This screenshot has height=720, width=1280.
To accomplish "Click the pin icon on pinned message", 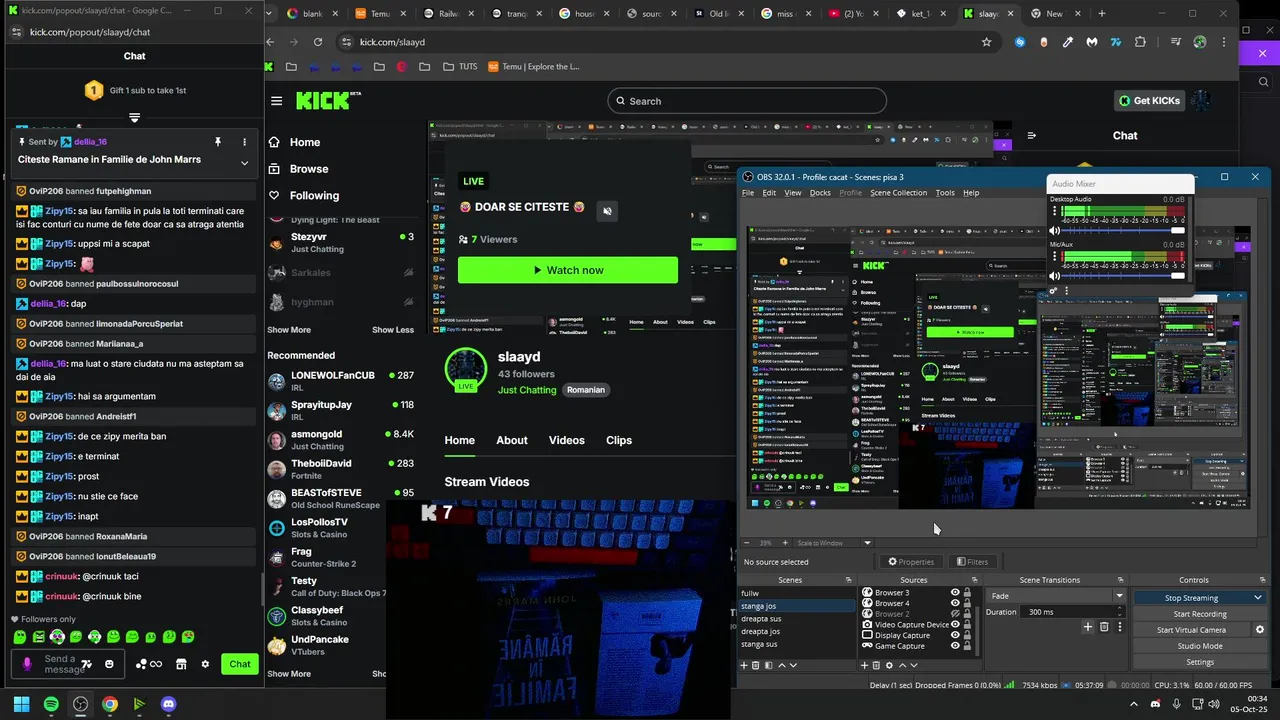I will (217, 142).
